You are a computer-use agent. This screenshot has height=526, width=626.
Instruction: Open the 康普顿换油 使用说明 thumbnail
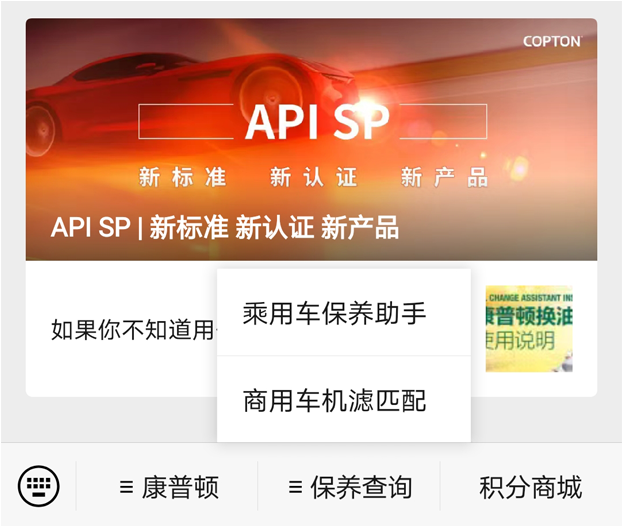(529, 328)
